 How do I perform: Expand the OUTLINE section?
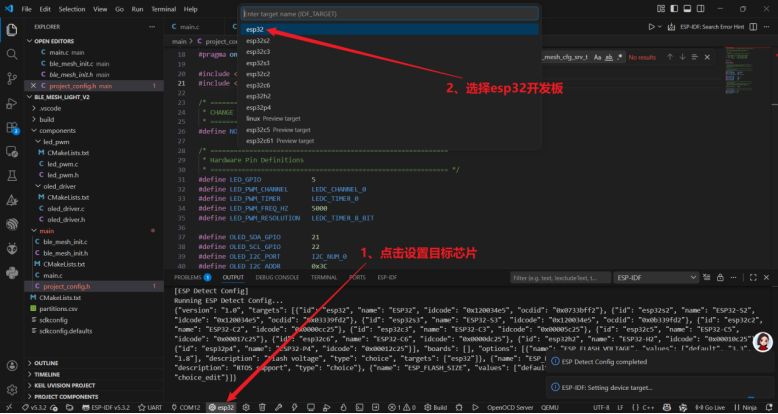point(46,363)
